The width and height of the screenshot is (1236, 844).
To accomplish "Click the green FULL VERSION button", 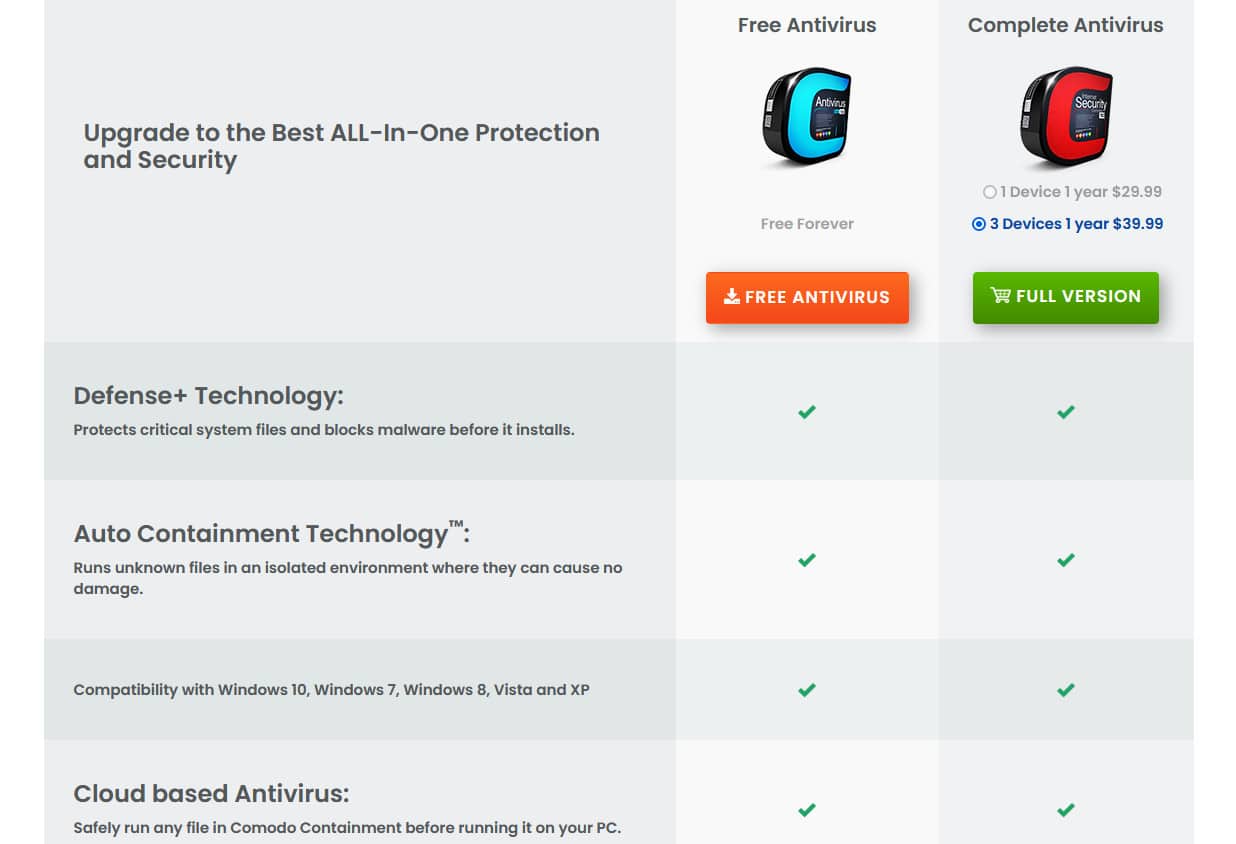I will coord(1066,297).
